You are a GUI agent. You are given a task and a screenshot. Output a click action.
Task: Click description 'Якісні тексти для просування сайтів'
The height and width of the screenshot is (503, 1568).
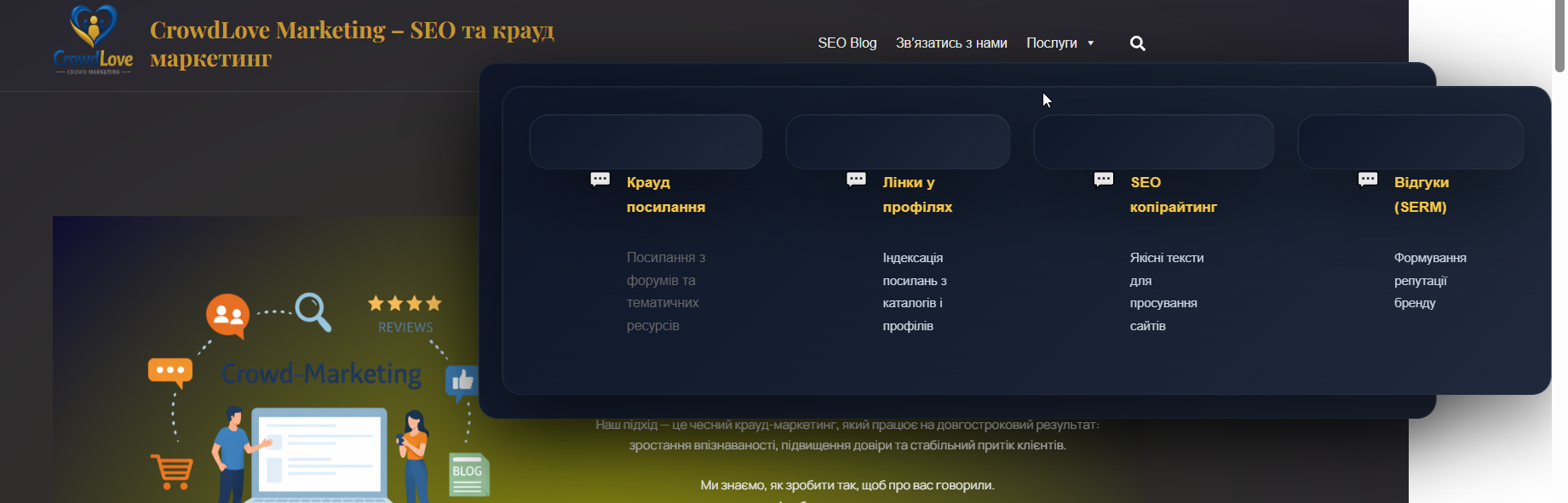tap(1167, 291)
